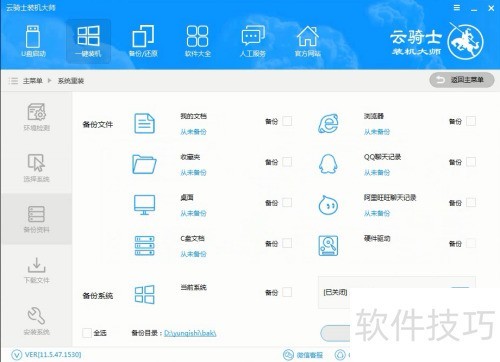
Task: Click 从未备份 link under 我的文档
Action: [x=193, y=132]
